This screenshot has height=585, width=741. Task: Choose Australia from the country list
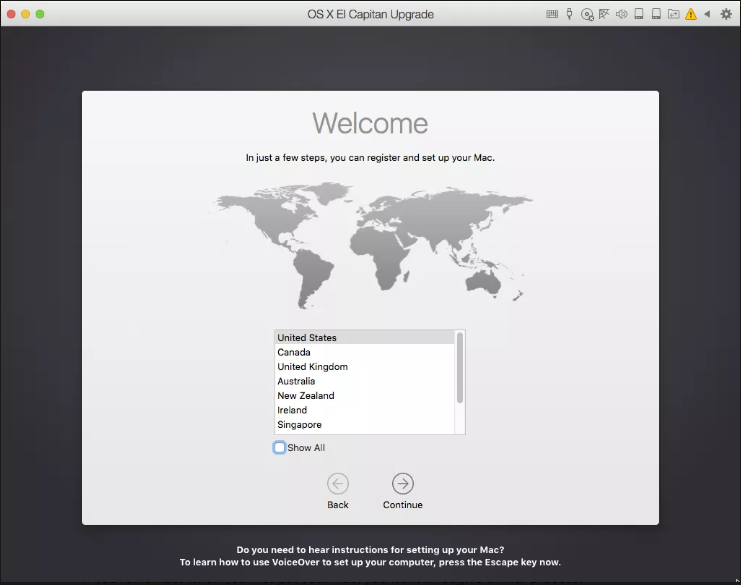tap(364, 381)
